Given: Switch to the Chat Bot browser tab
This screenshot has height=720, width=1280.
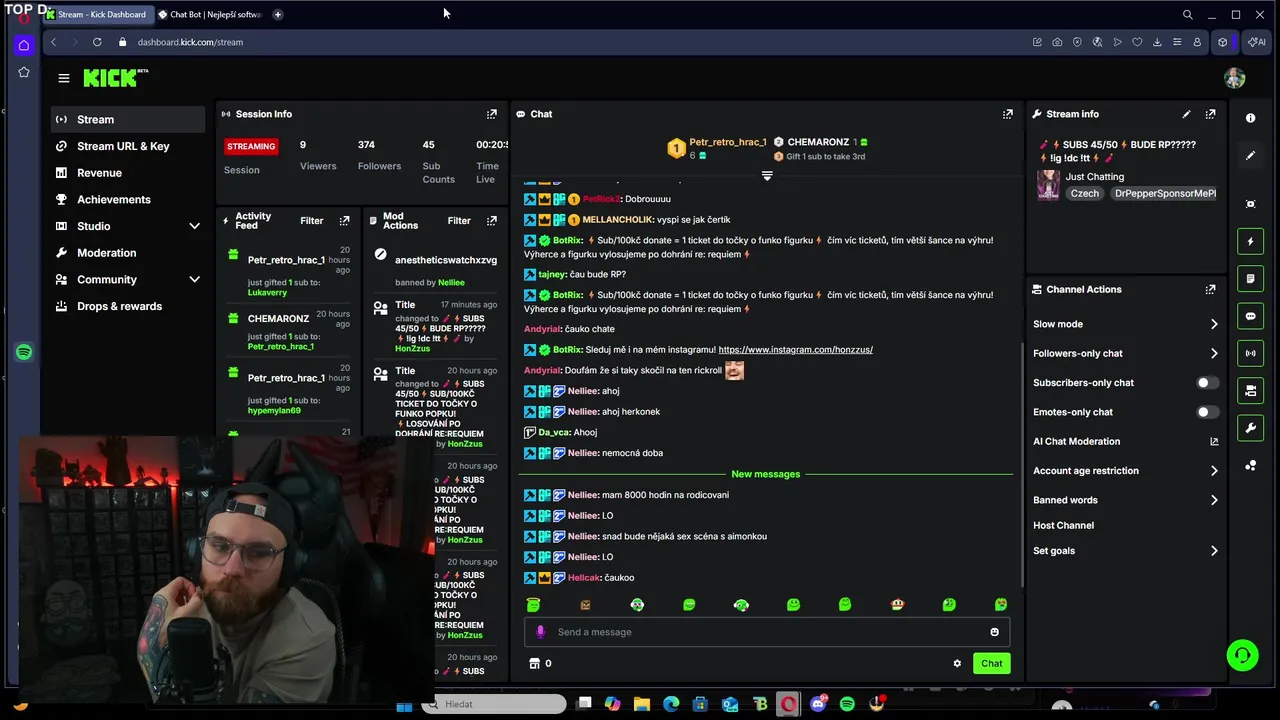Looking at the screenshot, I should [x=210, y=14].
